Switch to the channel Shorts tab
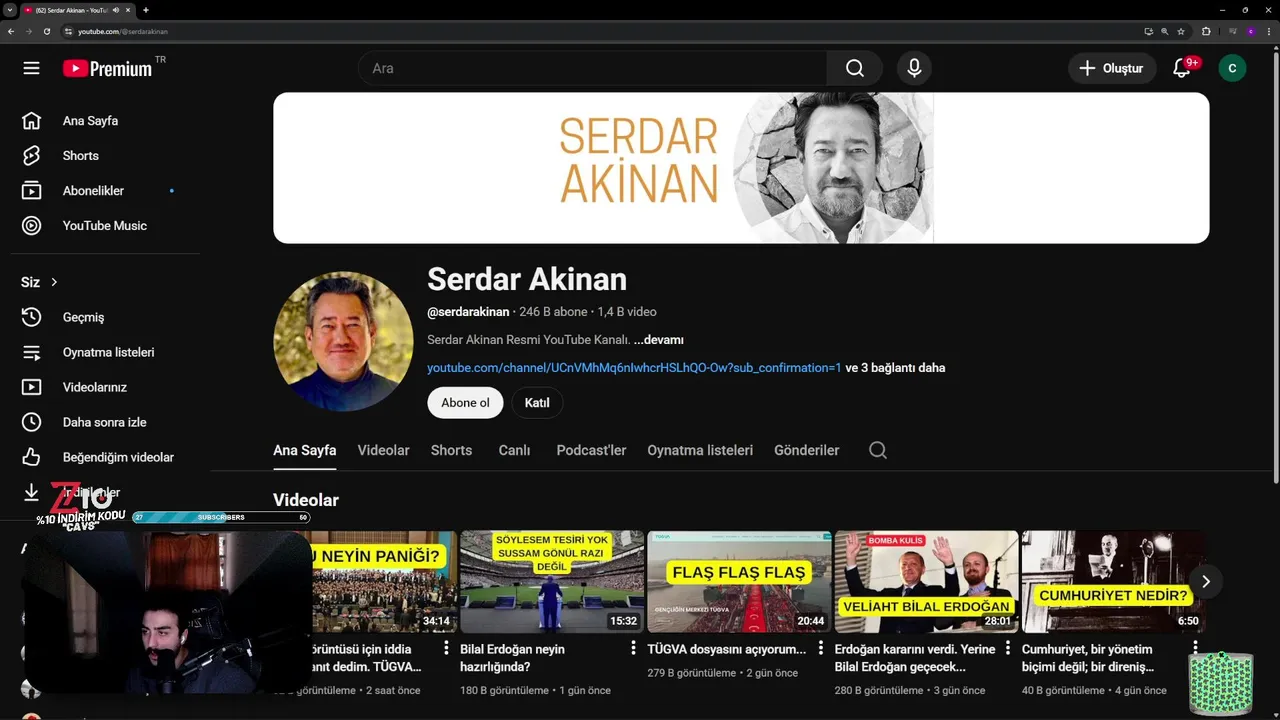 click(x=451, y=450)
